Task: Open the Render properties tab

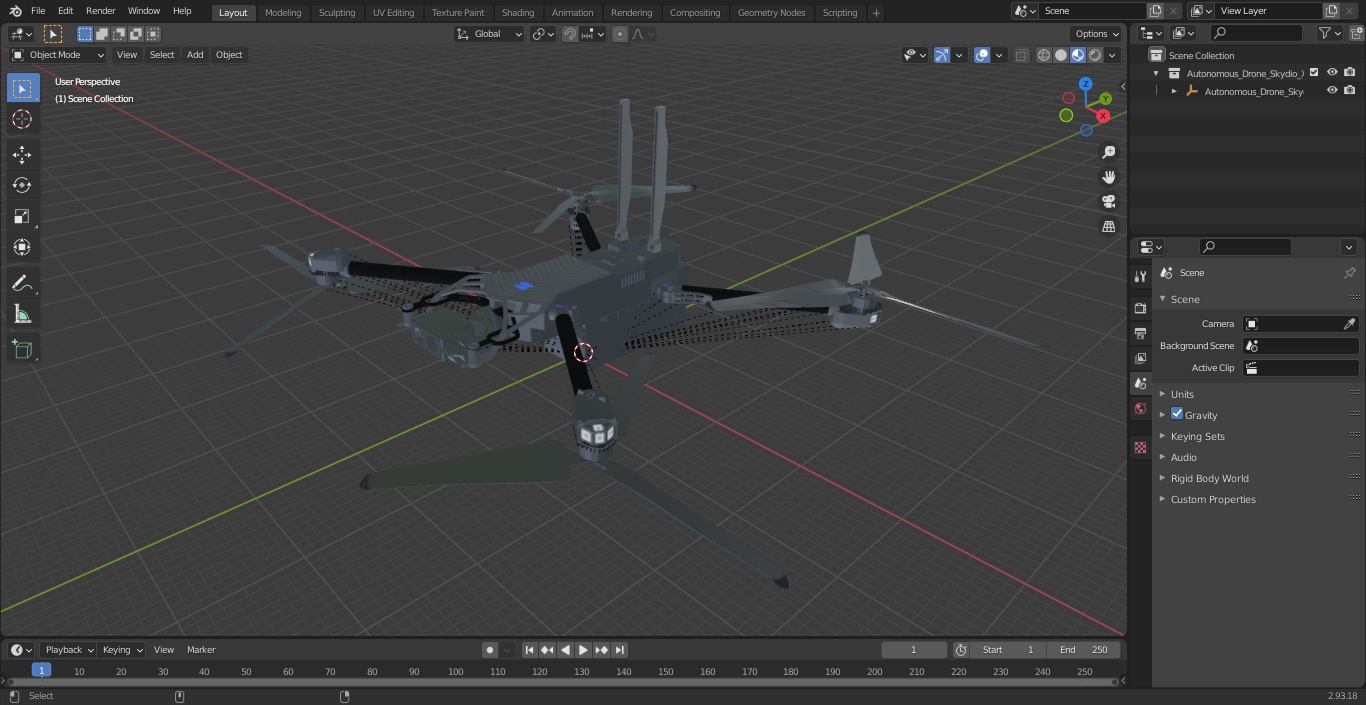Action: pyautogui.click(x=1140, y=308)
